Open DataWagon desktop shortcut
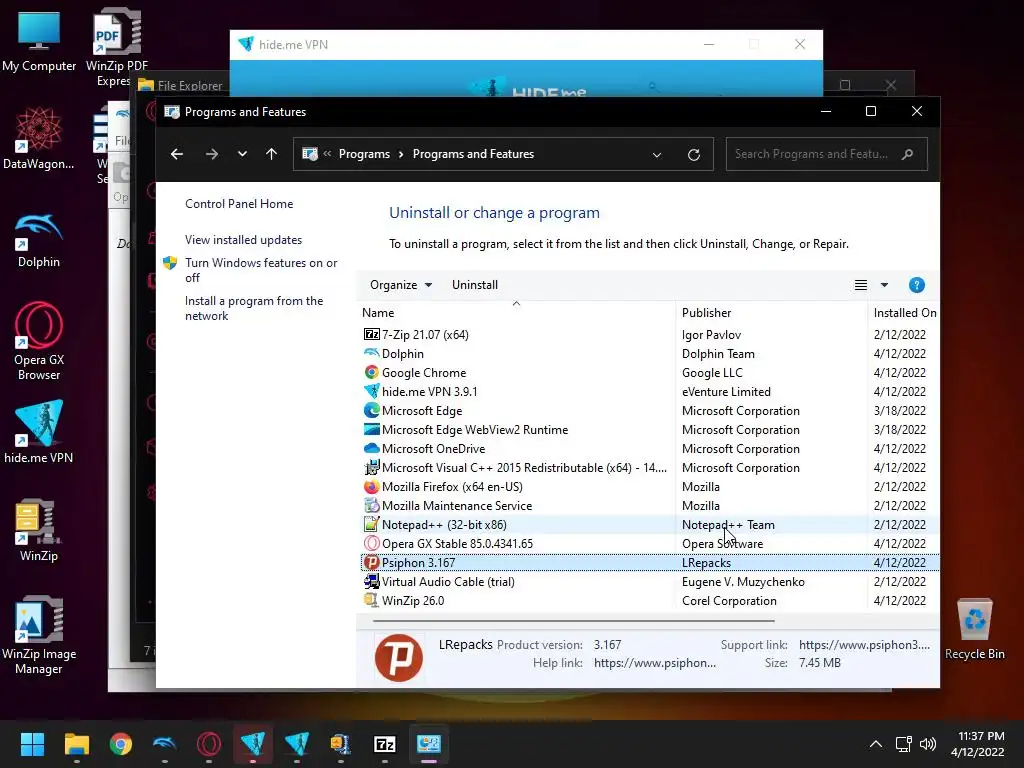Image resolution: width=1024 pixels, height=768 pixels. pos(39,138)
